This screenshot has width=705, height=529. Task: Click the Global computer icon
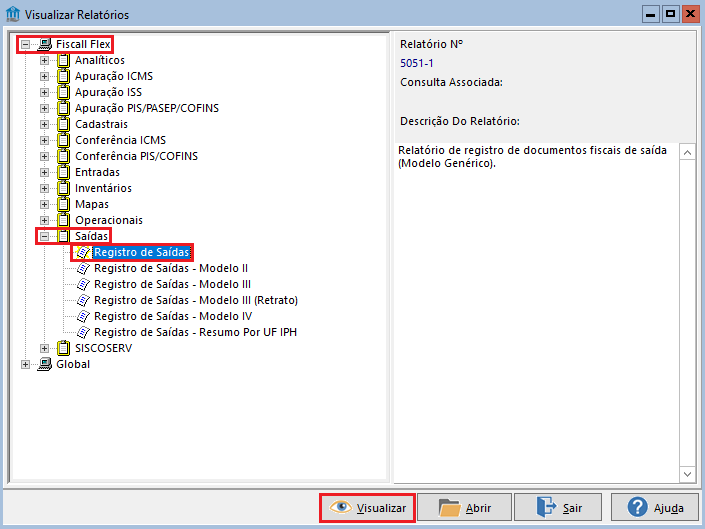click(45, 364)
